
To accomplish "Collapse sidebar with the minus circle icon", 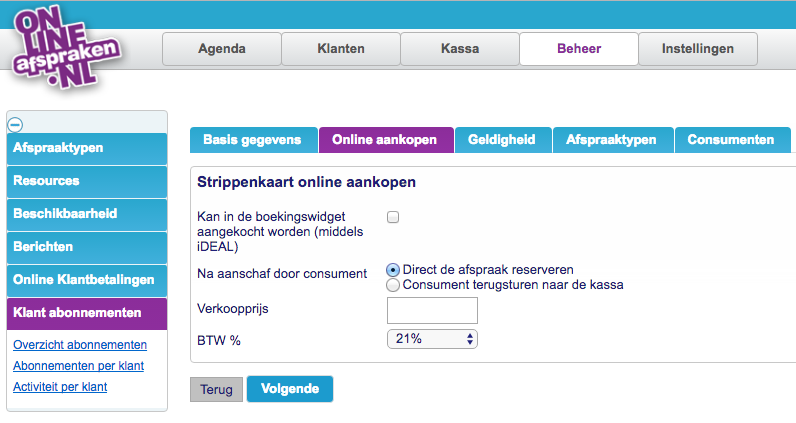I will tap(15, 124).
